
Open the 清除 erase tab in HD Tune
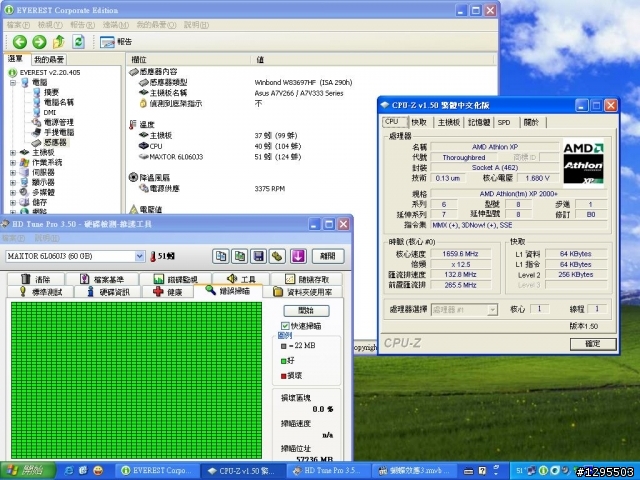[x=36, y=279]
